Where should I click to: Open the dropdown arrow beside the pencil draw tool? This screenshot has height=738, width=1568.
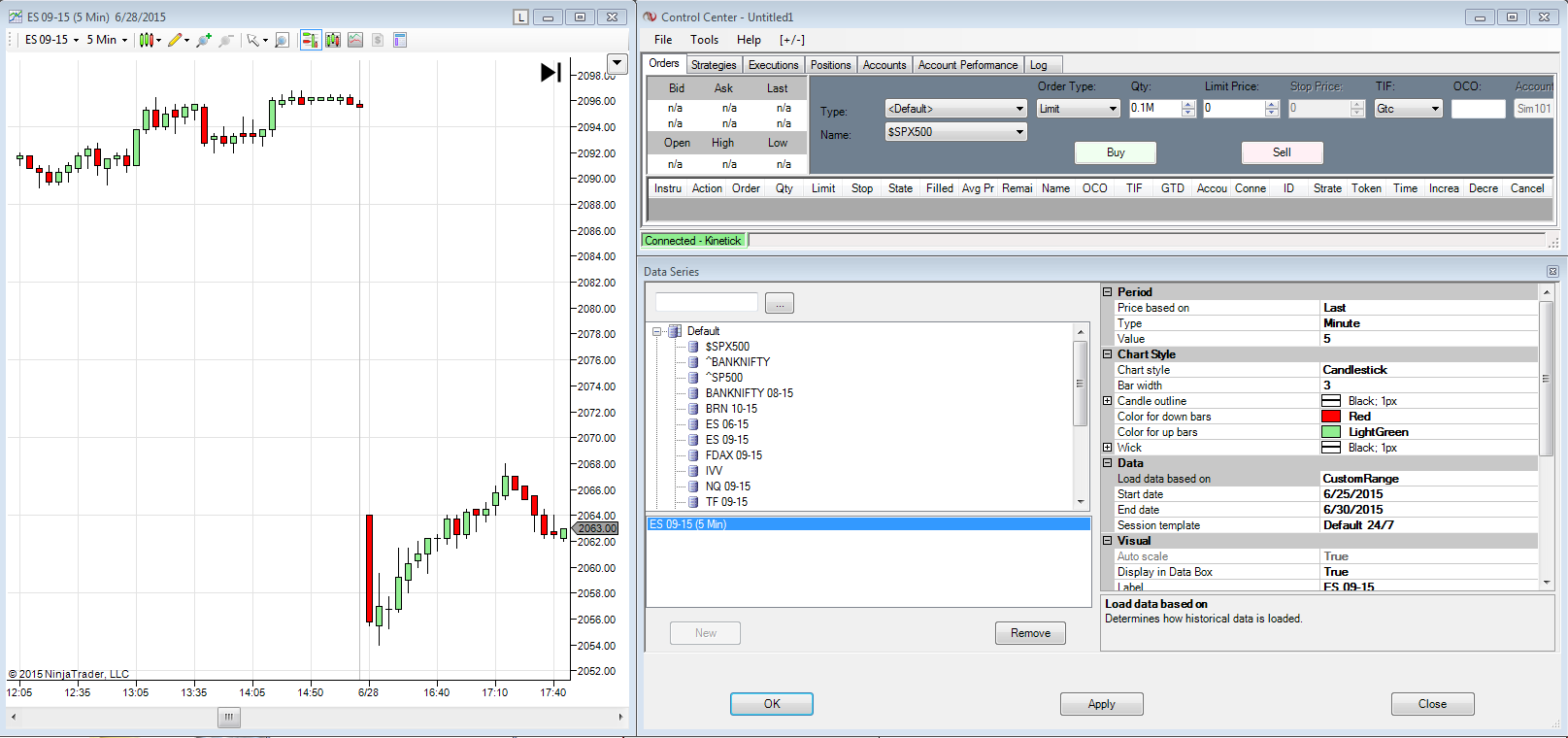[186, 40]
